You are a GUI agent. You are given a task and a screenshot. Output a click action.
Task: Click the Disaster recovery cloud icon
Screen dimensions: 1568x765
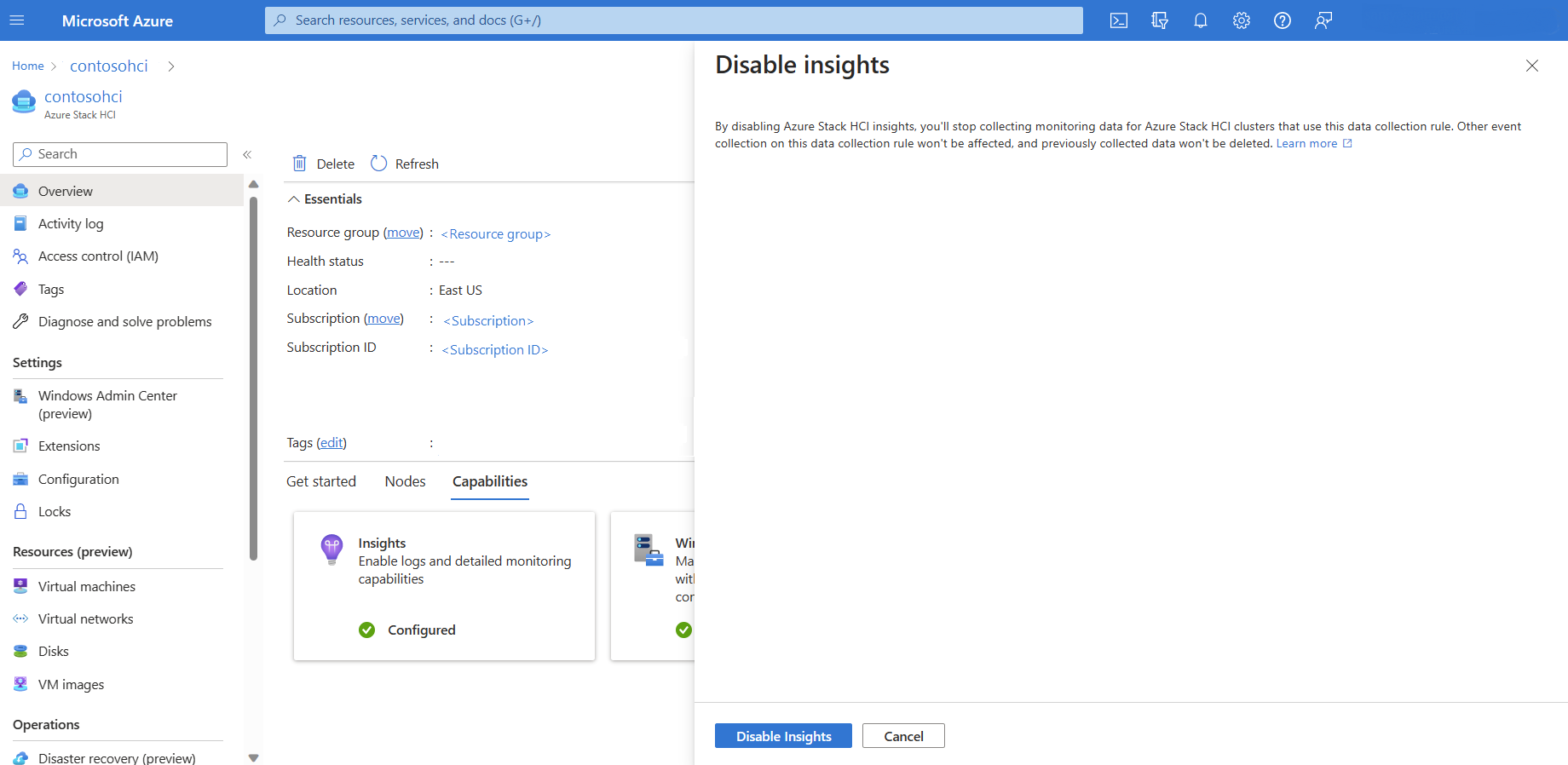click(x=20, y=758)
